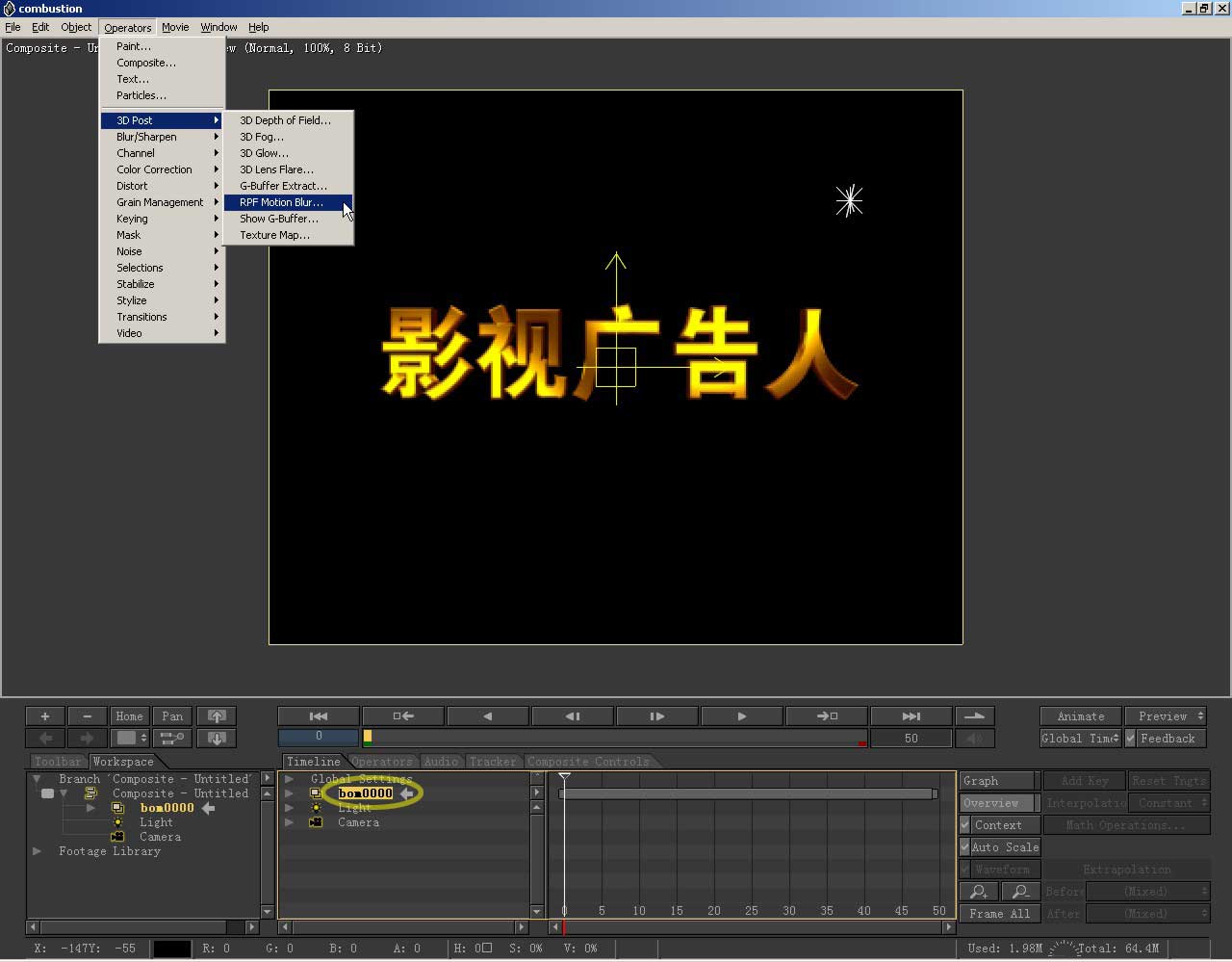Screen dimensions: 1232x962
Task: Expand the Footage Library tree node
Action: tap(37, 851)
